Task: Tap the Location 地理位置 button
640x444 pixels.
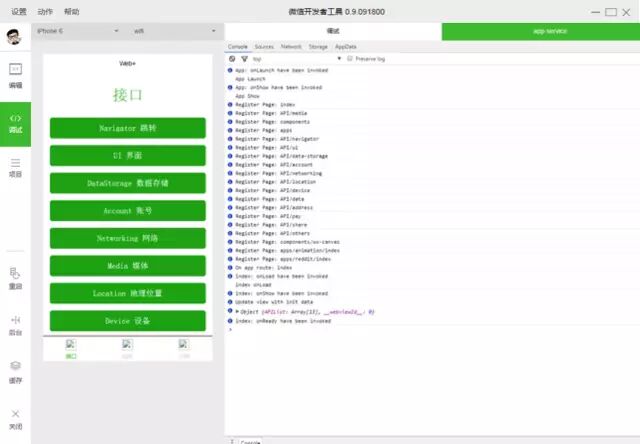Action: pyautogui.click(x=128, y=293)
